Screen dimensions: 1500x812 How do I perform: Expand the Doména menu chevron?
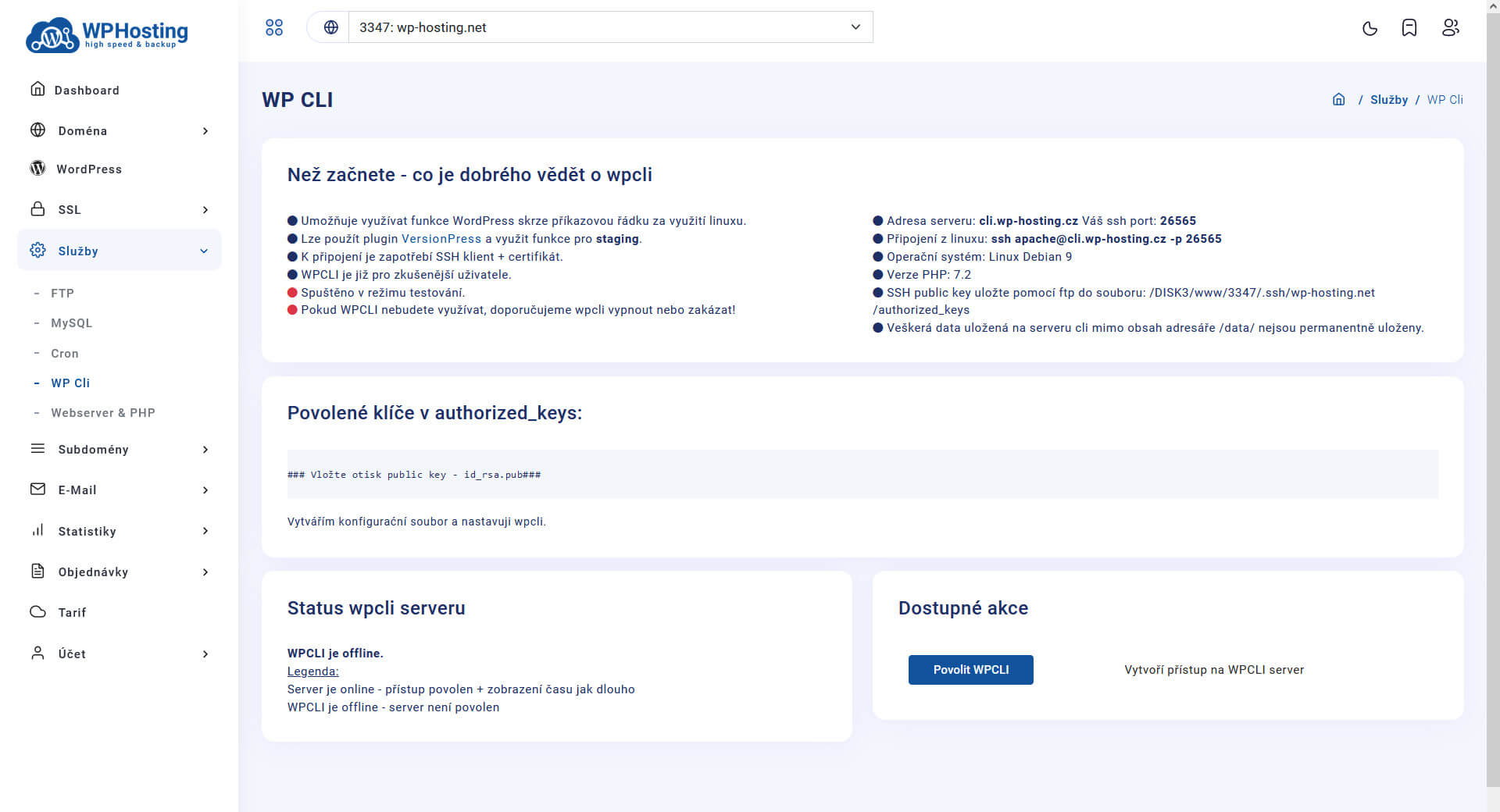[x=205, y=131]
